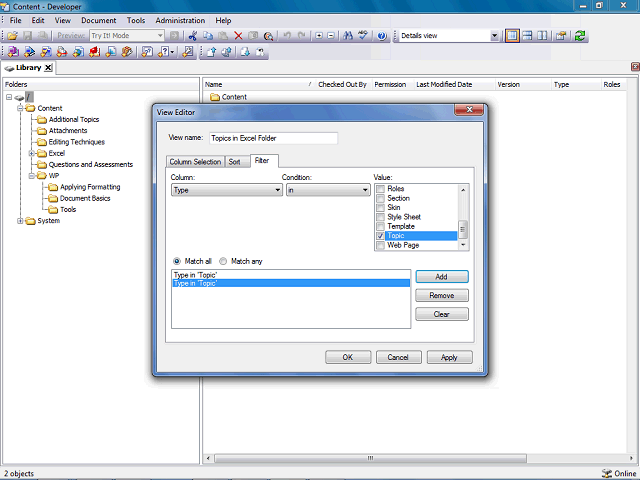
Task: Click the expand all plus toolbar icon
Action: 319,36
